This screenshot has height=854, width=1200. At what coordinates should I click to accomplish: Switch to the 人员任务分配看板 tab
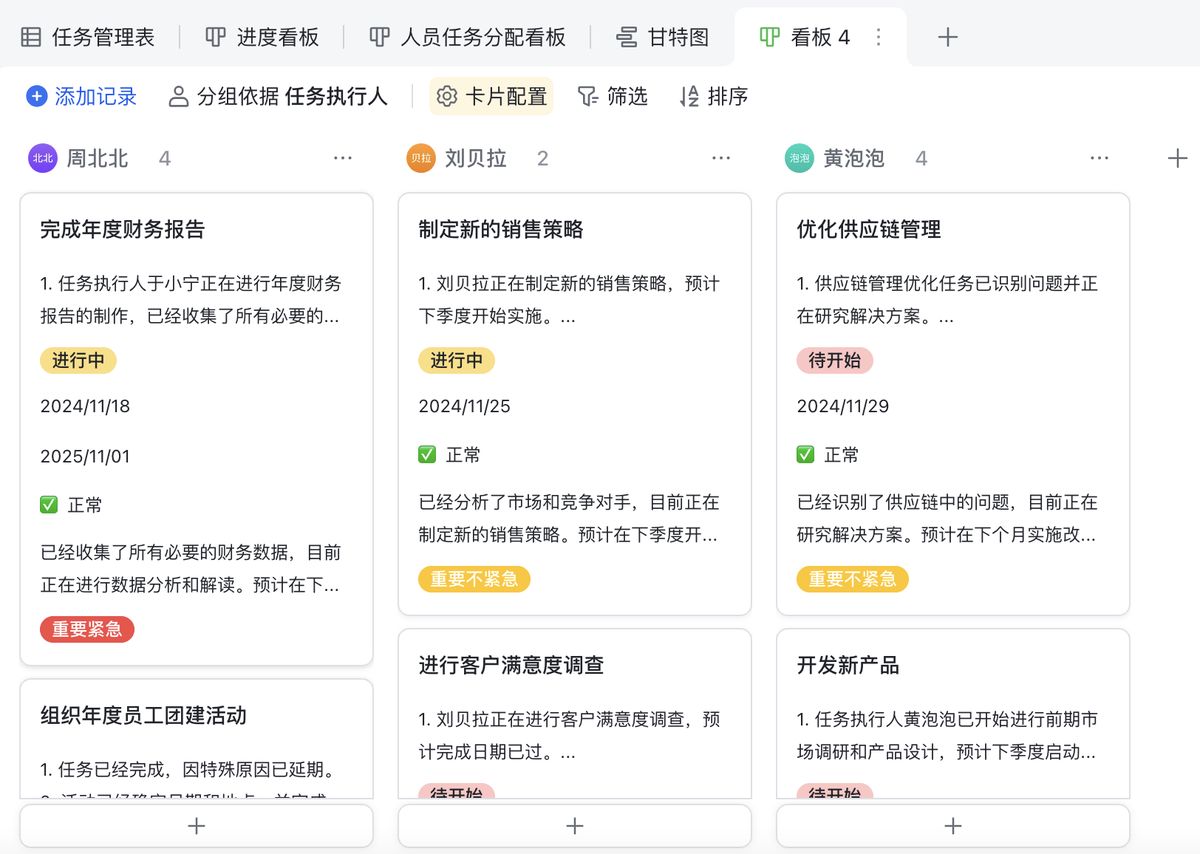[x=467, y=37]
